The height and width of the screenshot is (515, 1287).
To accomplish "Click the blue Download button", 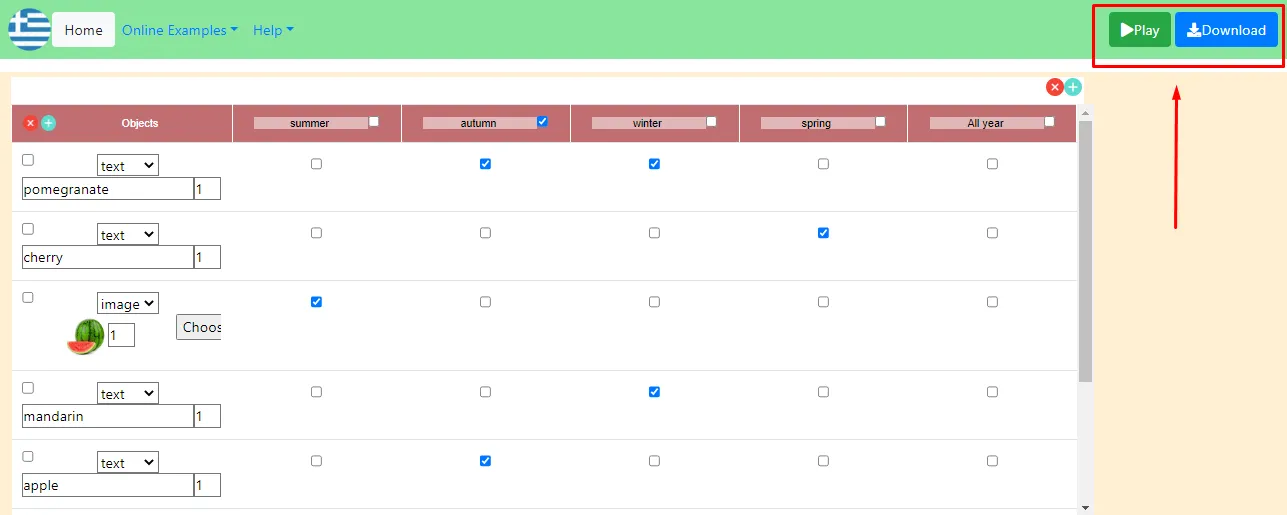I will click(x=1226, y=30).
